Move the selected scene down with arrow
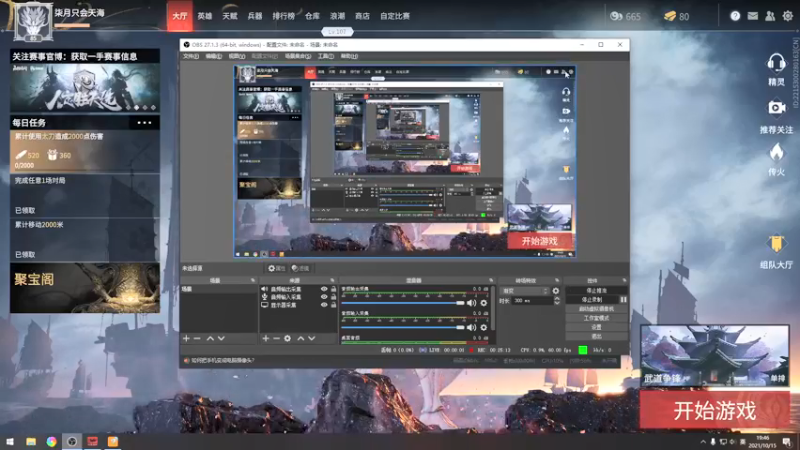The width and height of the screenshot is (800, 450). pos(221,338)
